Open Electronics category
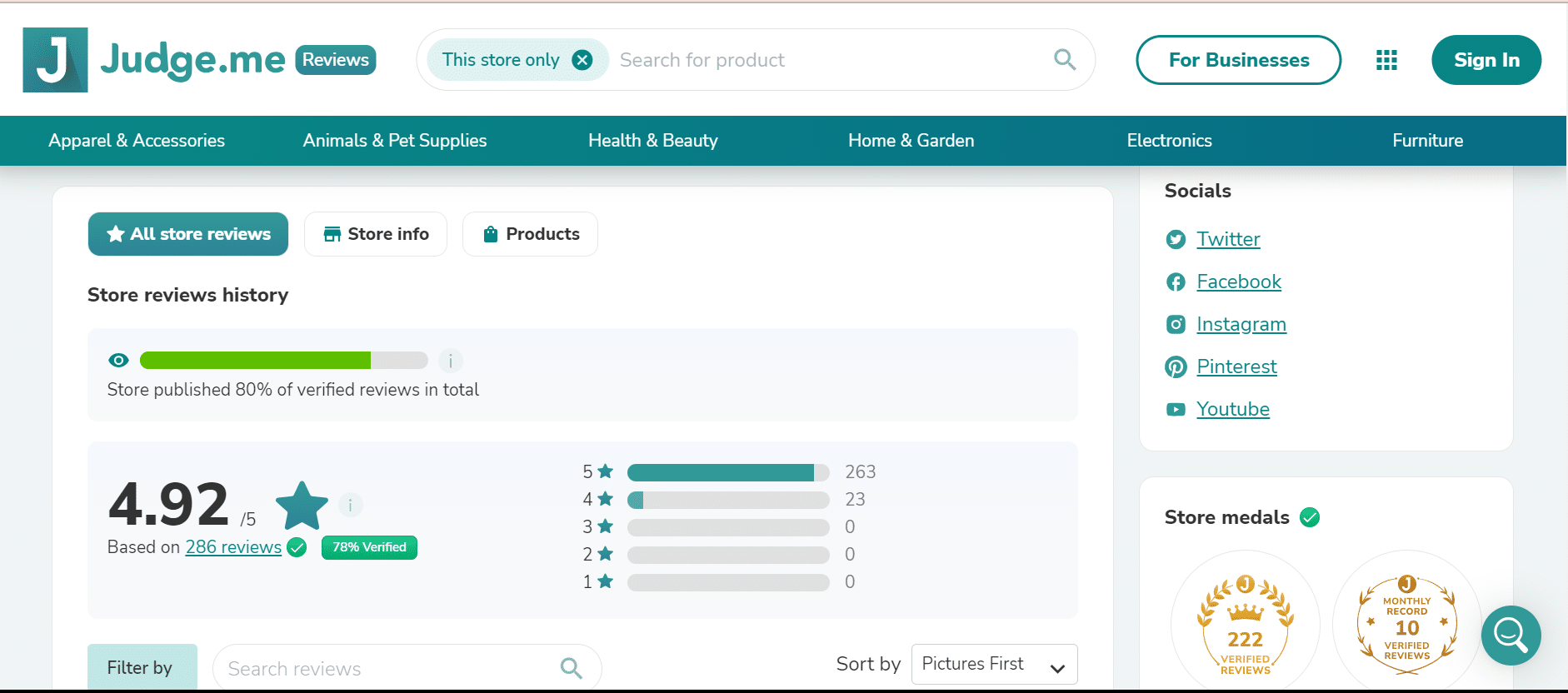This screenshot has width=1568, height=693. tap(1170, 141)
